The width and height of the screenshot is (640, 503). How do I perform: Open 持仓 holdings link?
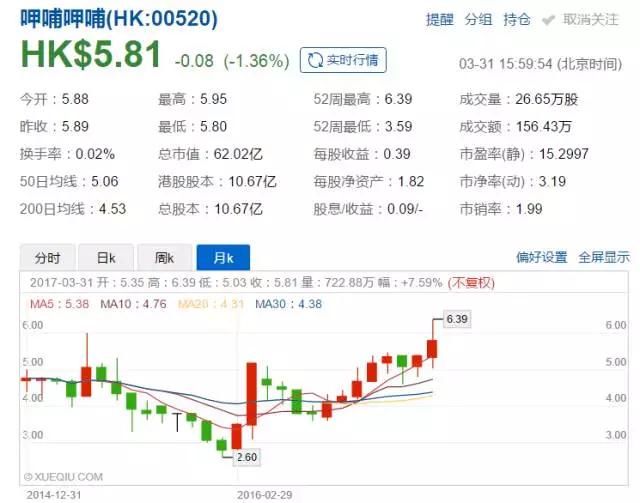pyautogui.click(x=517, y=19)
